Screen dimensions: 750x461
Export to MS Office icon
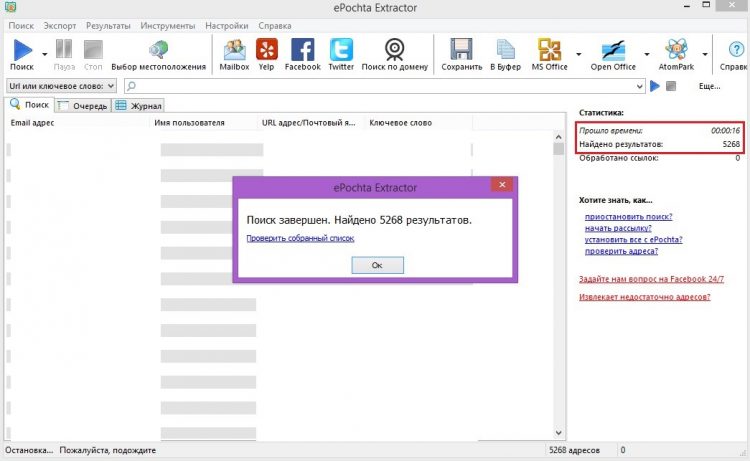(x=550, y=50)
